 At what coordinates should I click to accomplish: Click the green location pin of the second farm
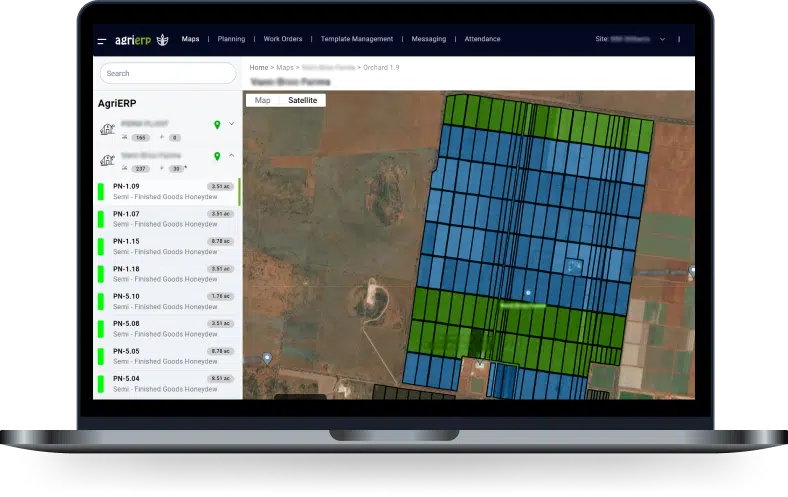tap(217, 156)
